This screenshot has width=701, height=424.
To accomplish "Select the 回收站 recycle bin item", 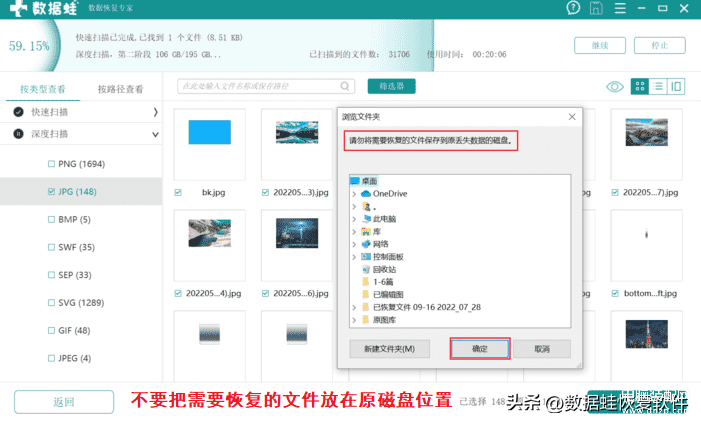I will (x=379, y=269).
